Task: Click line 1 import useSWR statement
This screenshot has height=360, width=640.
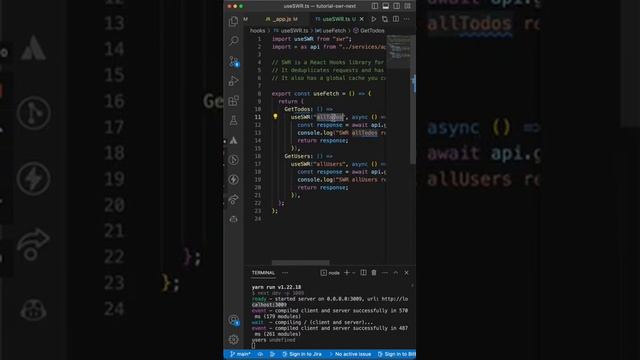Action: point(311,39)
